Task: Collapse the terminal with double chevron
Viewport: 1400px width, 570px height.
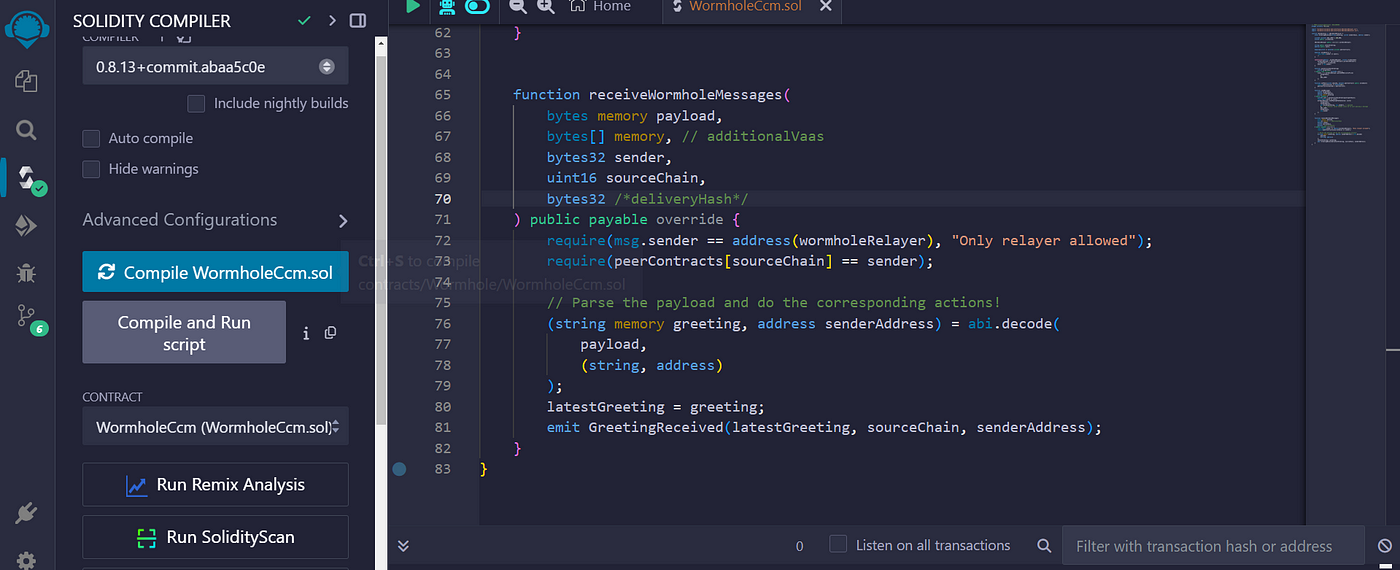Action: 403,546
